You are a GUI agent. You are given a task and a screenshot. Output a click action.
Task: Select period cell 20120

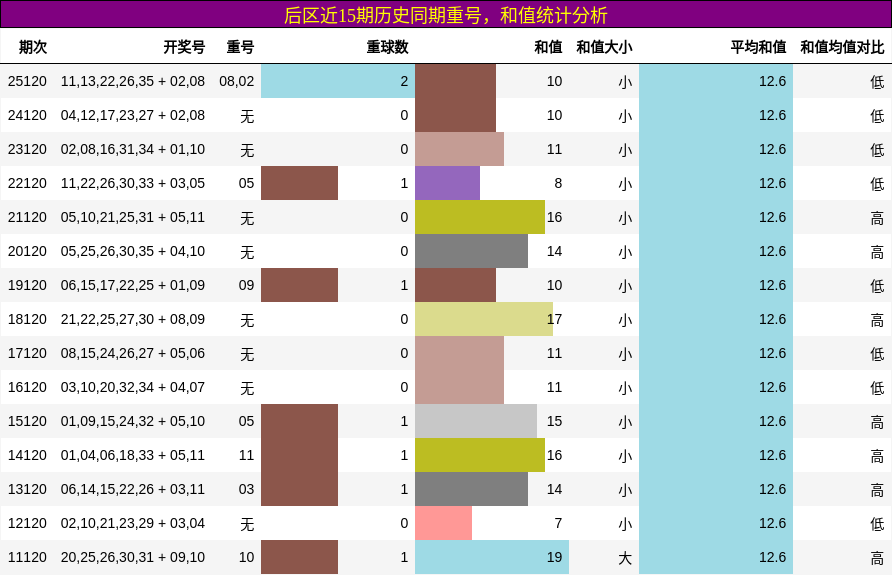coord(27,251)
